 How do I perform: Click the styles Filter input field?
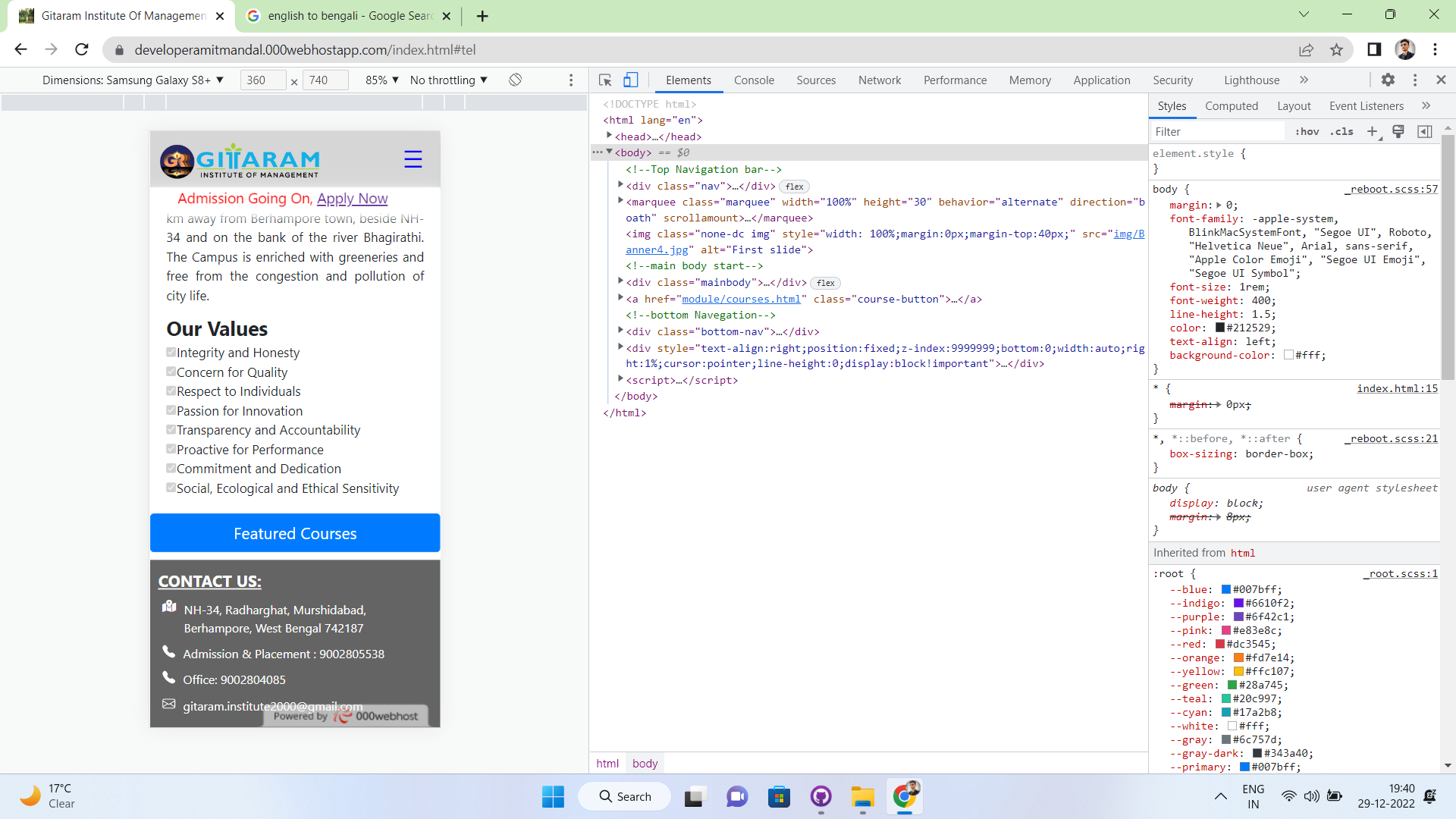pyautogui.click(x=1218, y=132)
